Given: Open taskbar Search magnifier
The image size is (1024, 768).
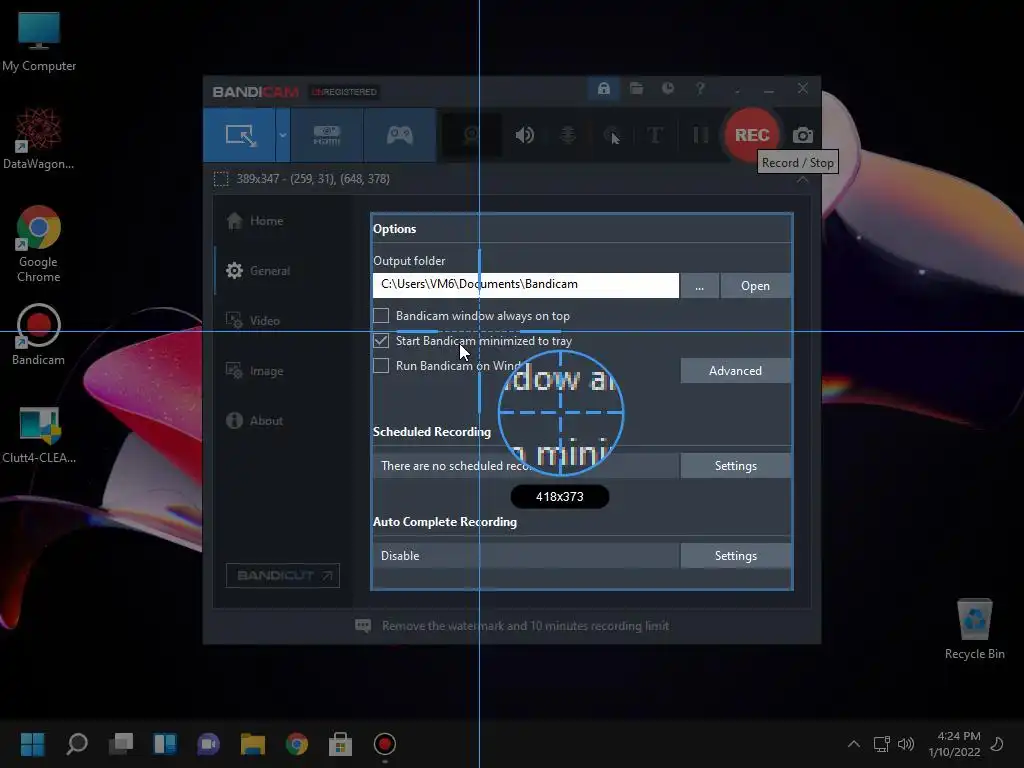Looking at the screenshot, I should pyautogui.click(x=77, y=744).
